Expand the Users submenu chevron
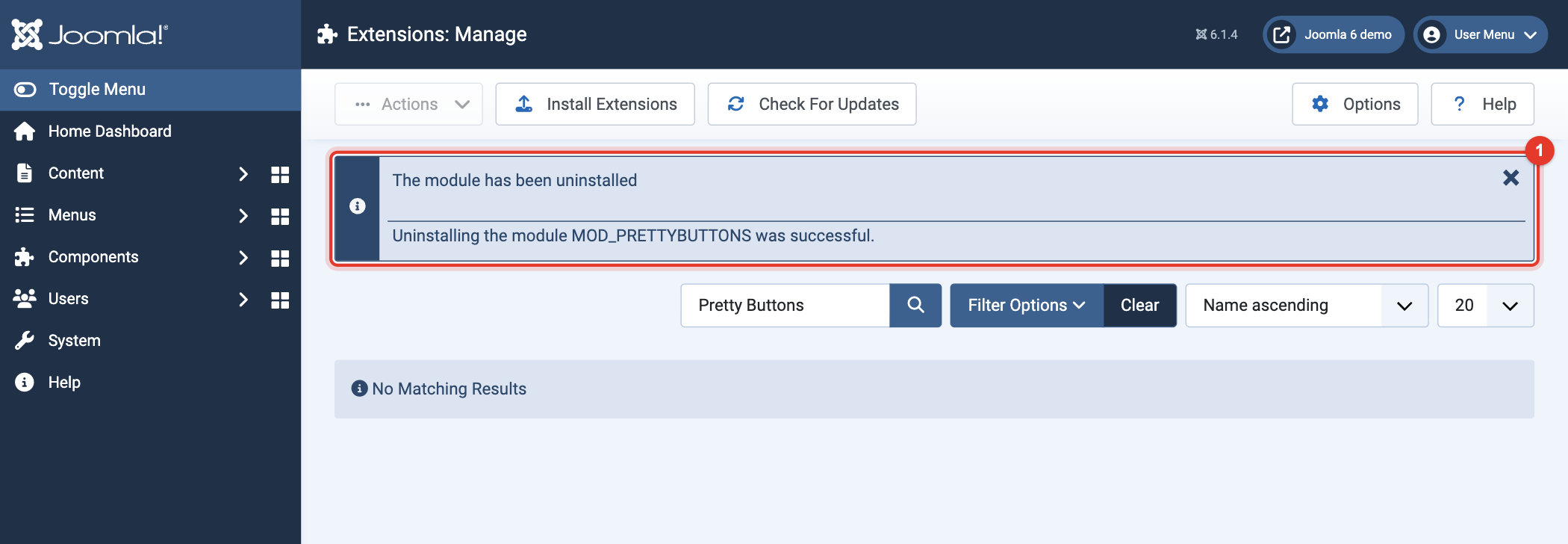Image resolution: width=1568 pixels, height=544 pixels. click(x=243, y=300)
